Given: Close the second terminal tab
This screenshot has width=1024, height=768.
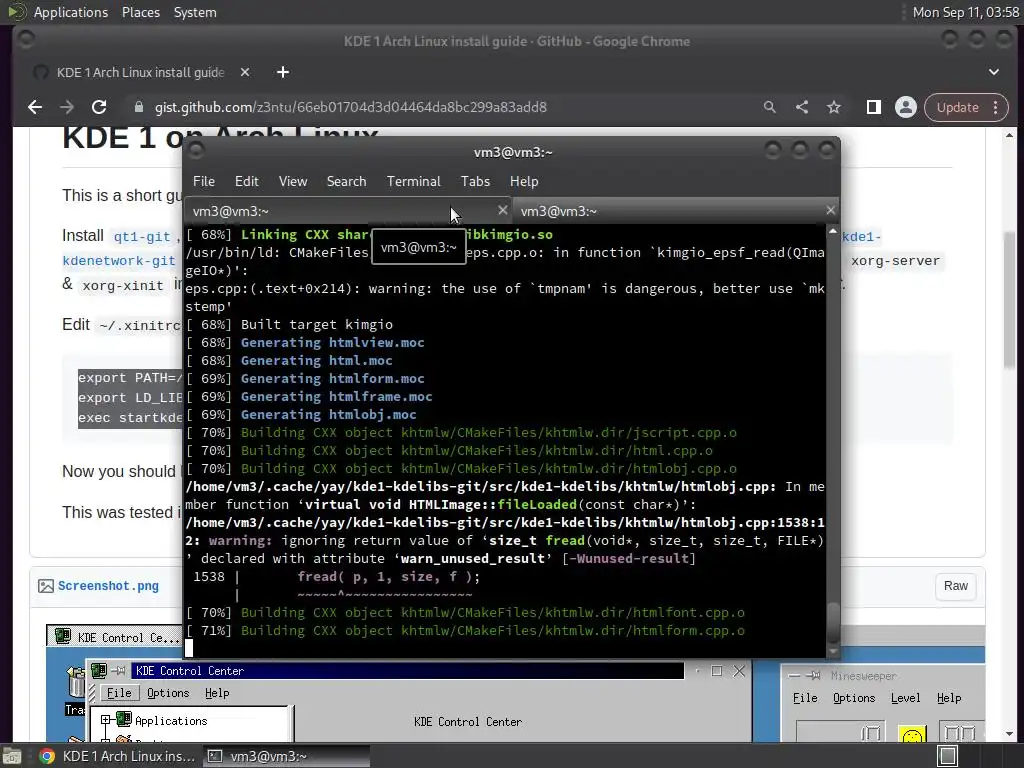Looking at the screenshot, I should click(830, 210).
